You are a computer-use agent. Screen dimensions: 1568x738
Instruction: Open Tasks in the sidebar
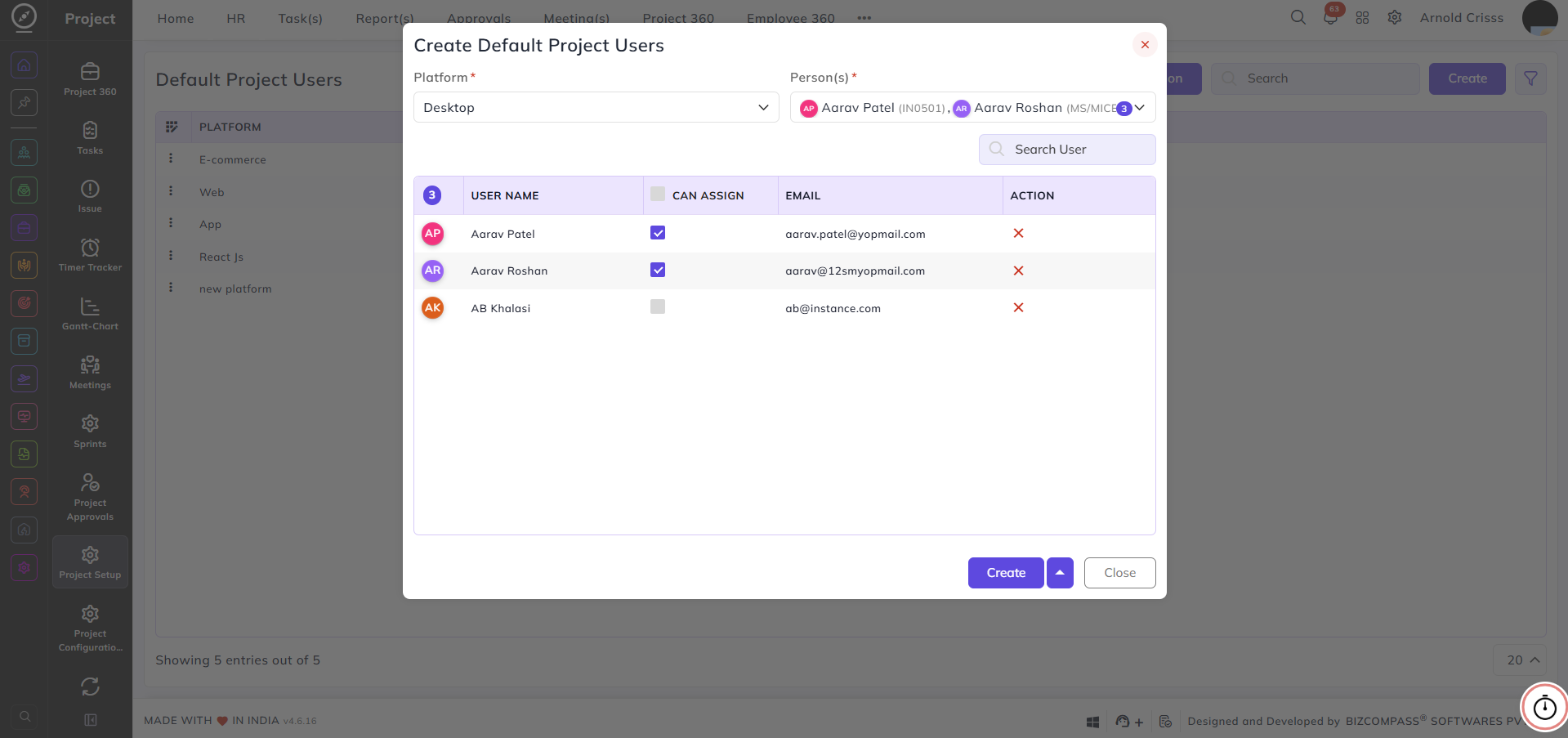(90, 137)
